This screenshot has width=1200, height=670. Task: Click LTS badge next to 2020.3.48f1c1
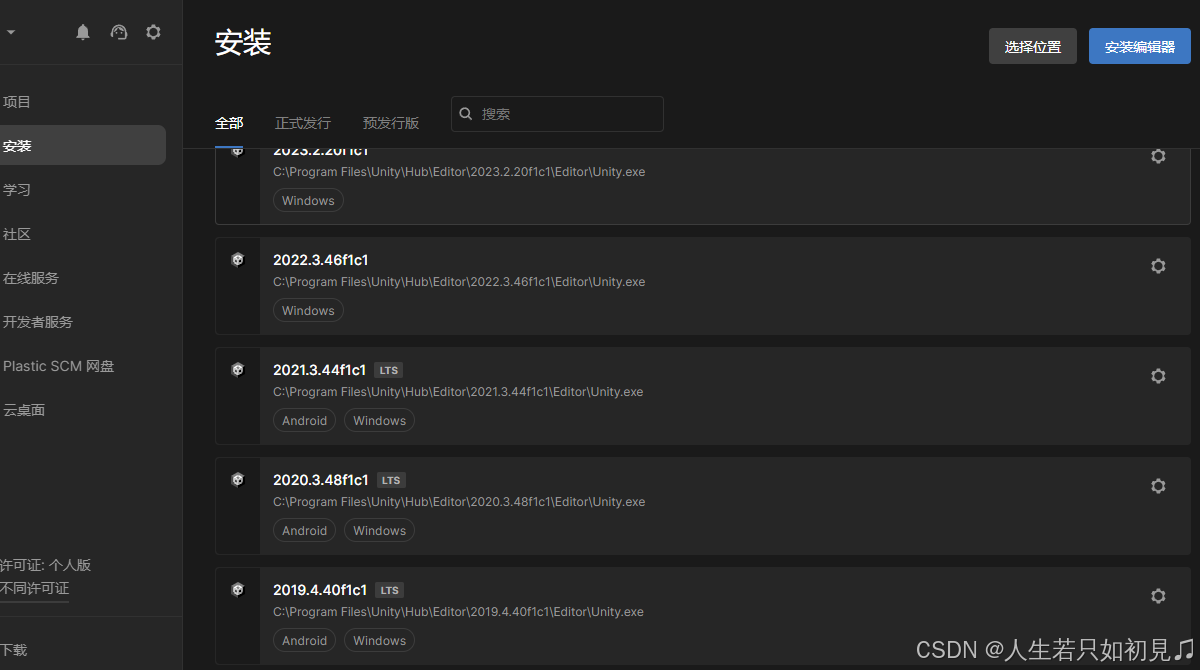[x=391, y=480]
